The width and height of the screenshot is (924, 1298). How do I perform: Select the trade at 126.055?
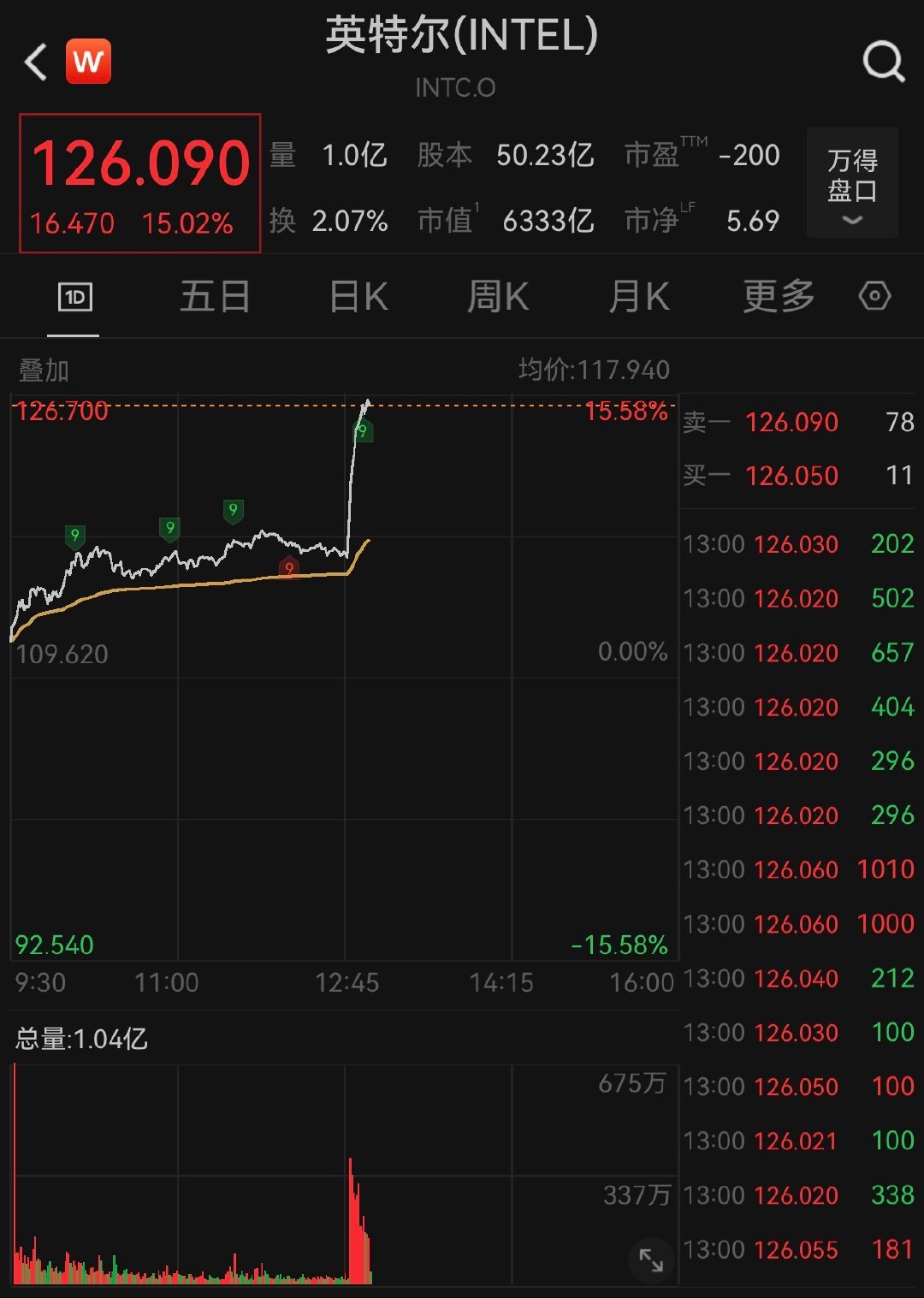[799, 1250]
